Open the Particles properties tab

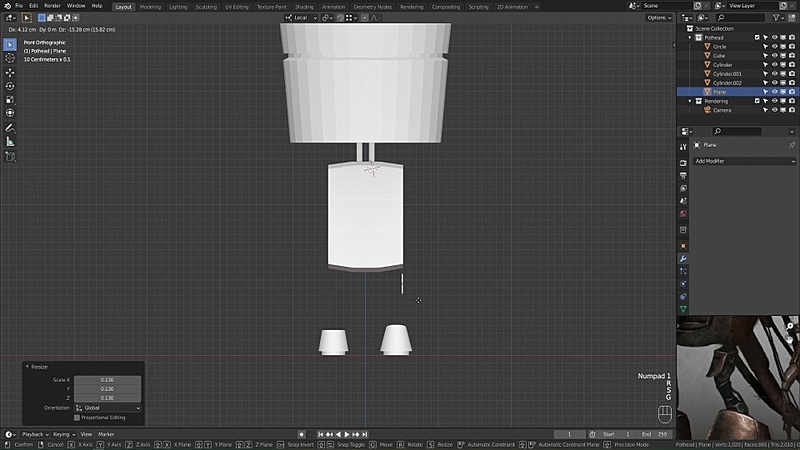point(683,271)
